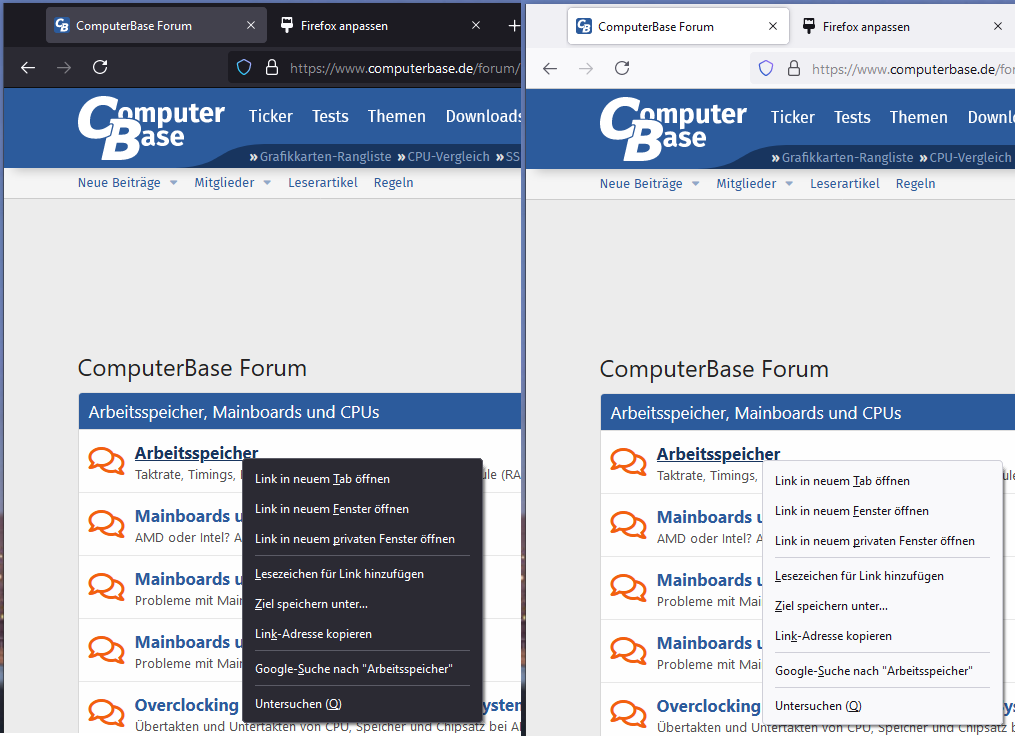Select 'Link-Adresse kopieren' in dark menu
Image resolution: width=1015 pixels, height=736 pixels.
(362, 634)
